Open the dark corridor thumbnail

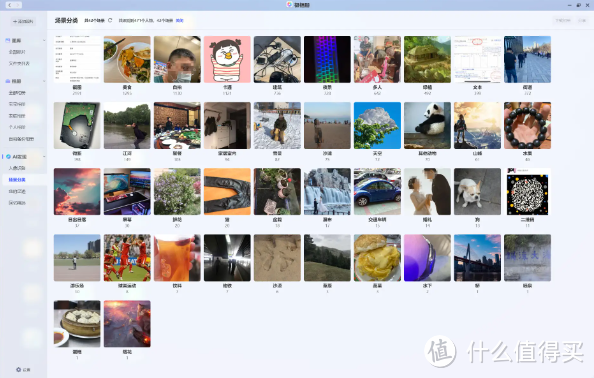point(227,258)
